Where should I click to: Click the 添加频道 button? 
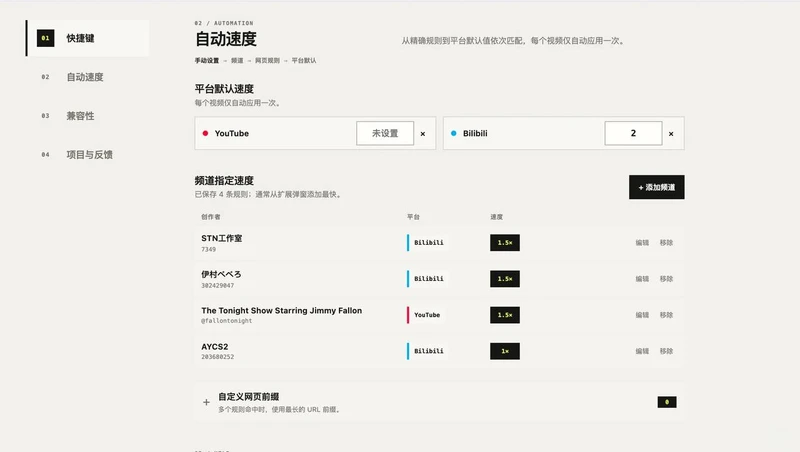click(657, 187)
